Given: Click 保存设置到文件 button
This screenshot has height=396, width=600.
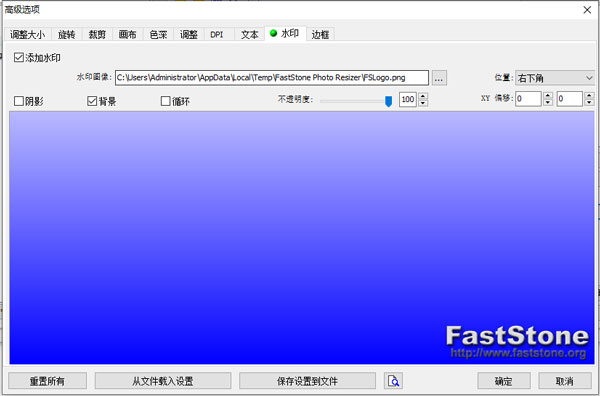Looking at the screenshot, I should point(307,381).
